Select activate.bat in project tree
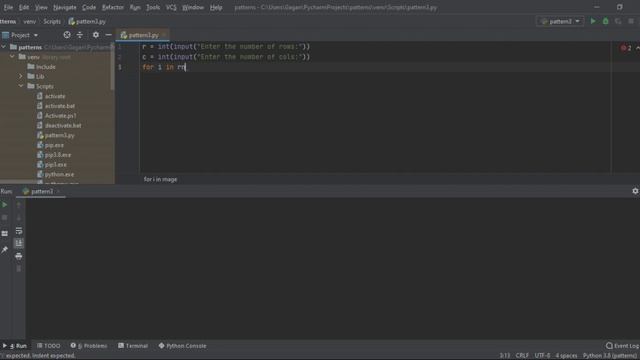Image resolution: width=640 pixels, height=360 pixels. (x=60, y=106)
